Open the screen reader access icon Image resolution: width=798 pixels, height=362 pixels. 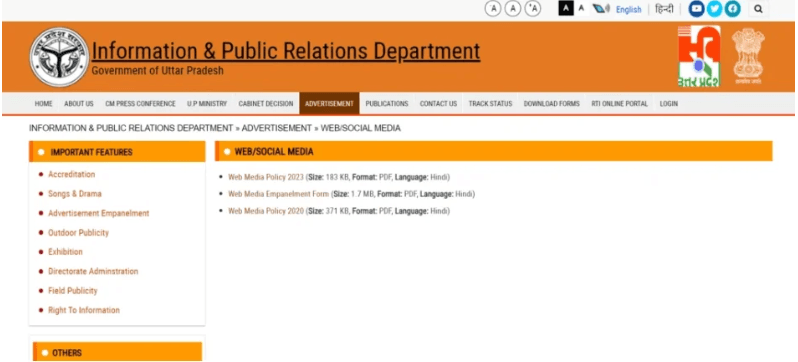(601, 9)
